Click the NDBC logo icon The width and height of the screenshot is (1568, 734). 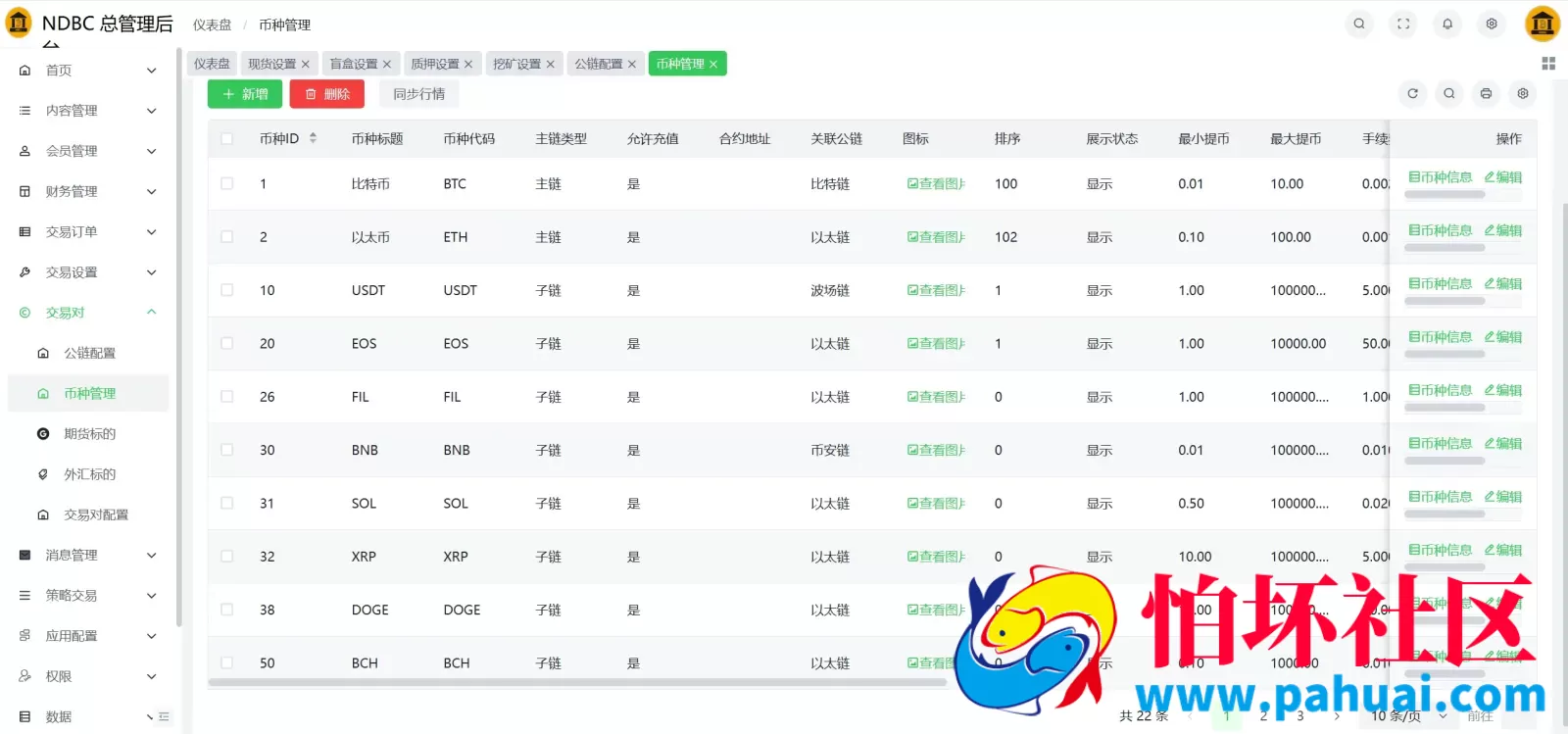[19, 22]
